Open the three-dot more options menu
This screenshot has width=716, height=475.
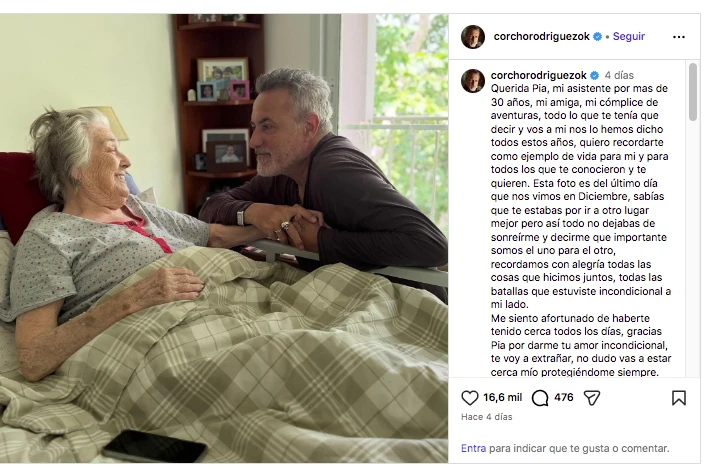point(679,37)
